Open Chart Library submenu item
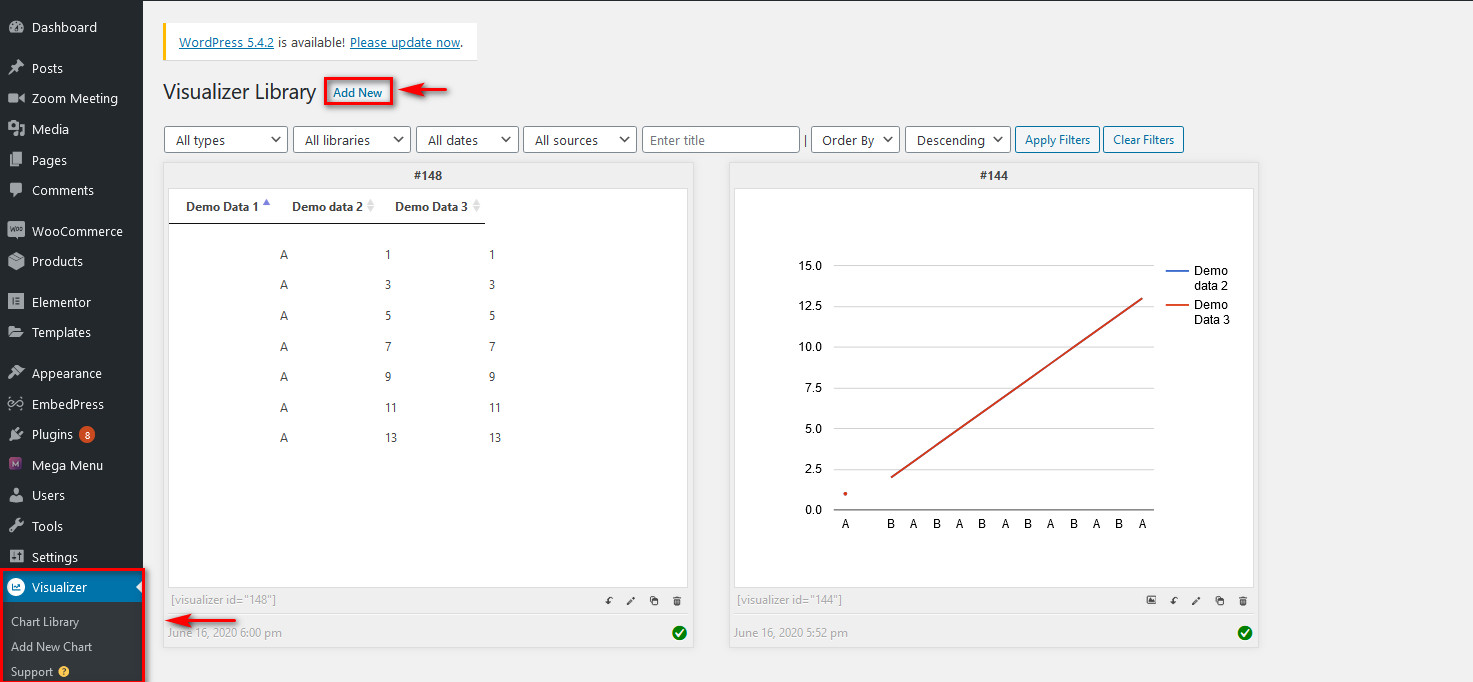The height and width of the screenshot is (682, 1473). (x=45, y=622)
